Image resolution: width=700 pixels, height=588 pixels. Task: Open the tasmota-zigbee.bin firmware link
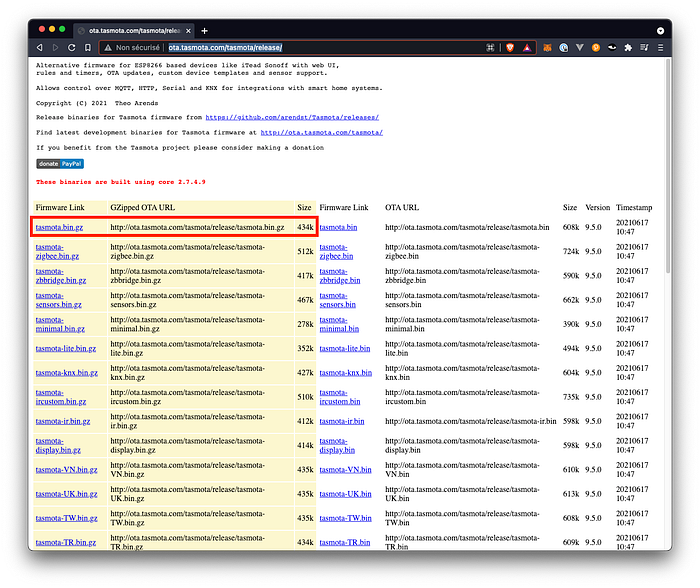[336, 251]
